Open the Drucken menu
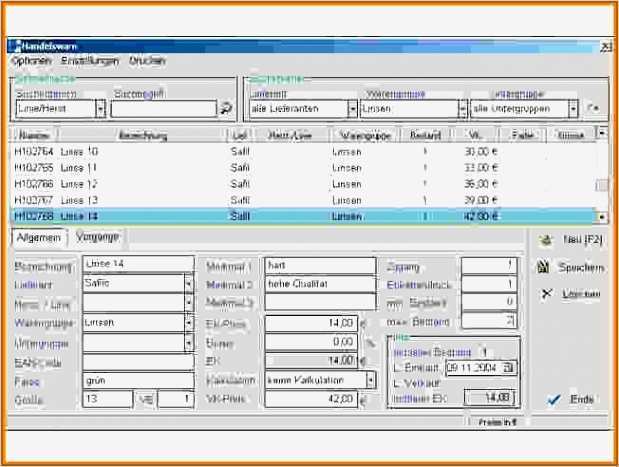The image size is (619, 467). (147, 61)
